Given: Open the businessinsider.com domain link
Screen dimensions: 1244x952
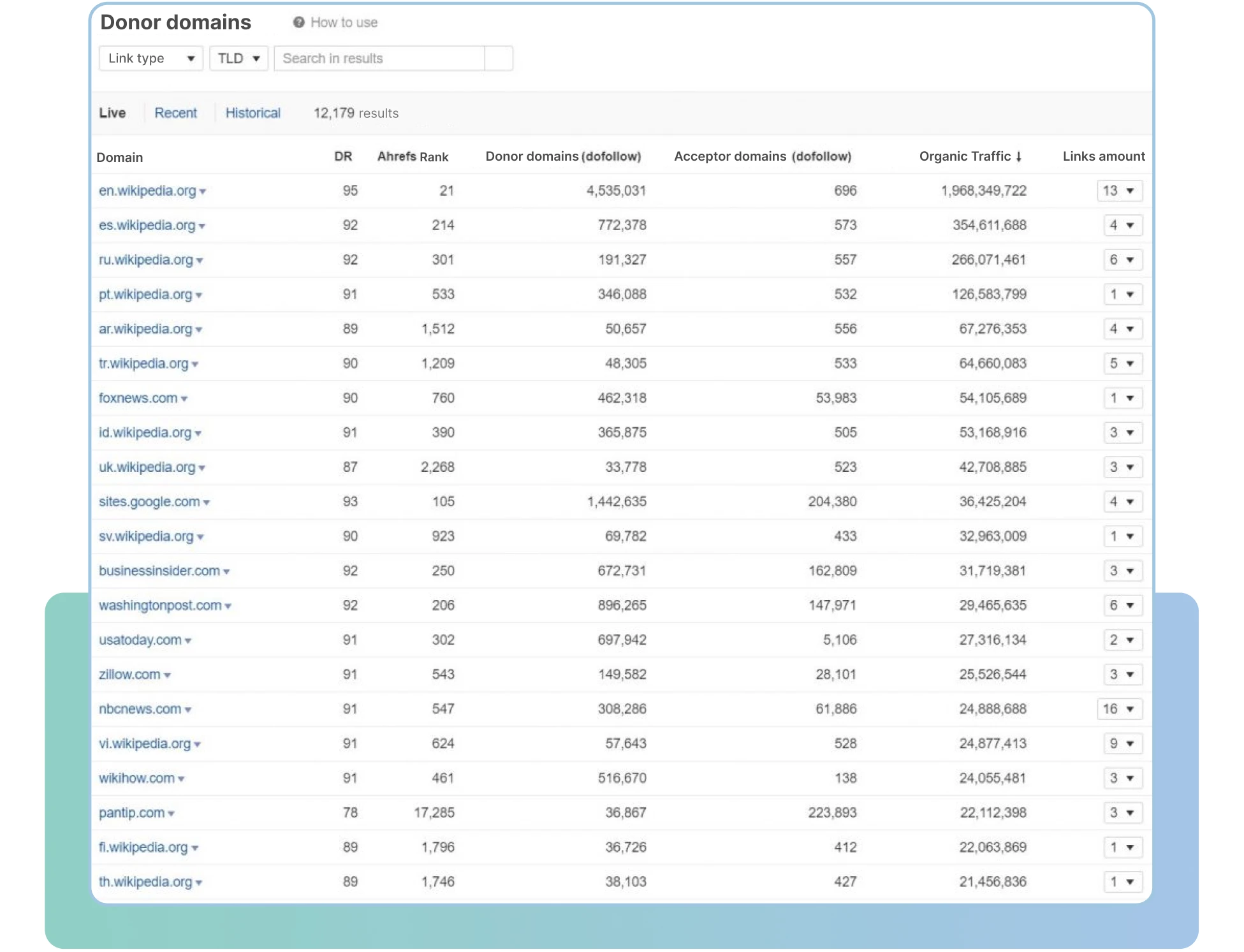Looking at the screenshot, I should [x=159, y=571].
